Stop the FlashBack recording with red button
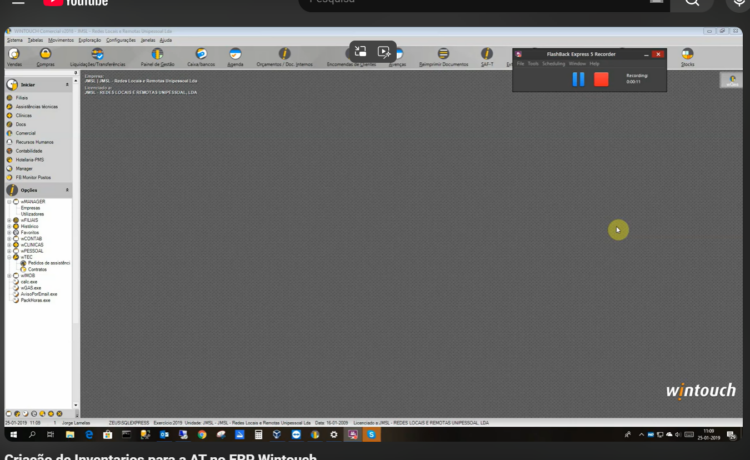This screenshot has height=460, width=750. click(601, 79)
